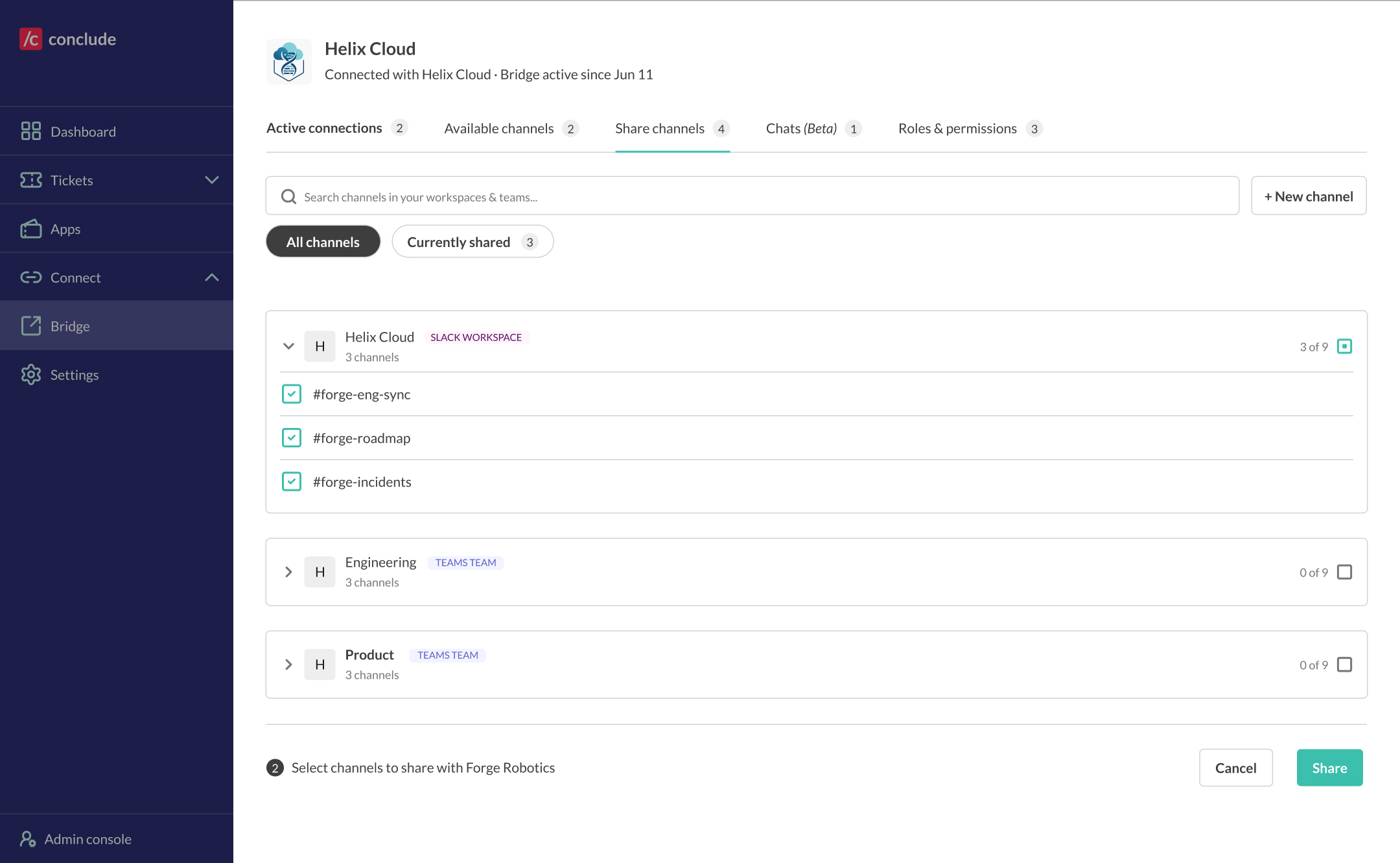Expand the Product team group

[x=288, y=665]
